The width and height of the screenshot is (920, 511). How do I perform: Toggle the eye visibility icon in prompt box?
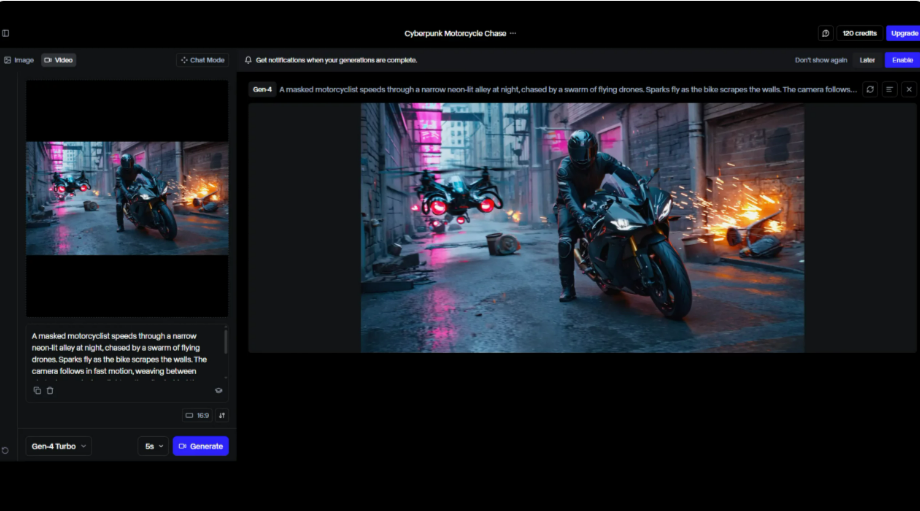coord(219,390)
